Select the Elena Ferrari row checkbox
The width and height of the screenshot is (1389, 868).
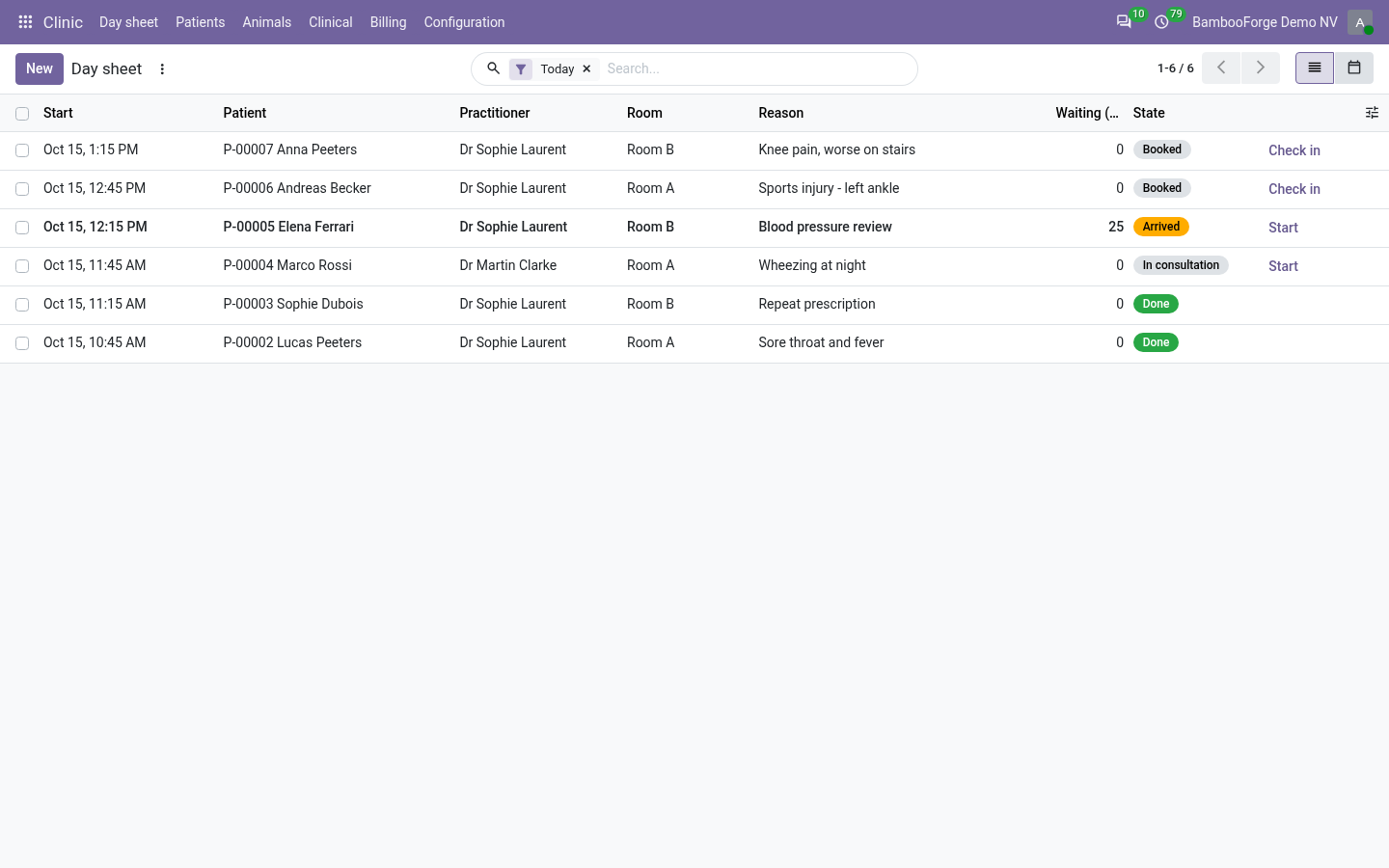pyautogui.click(x=22, y=228)
